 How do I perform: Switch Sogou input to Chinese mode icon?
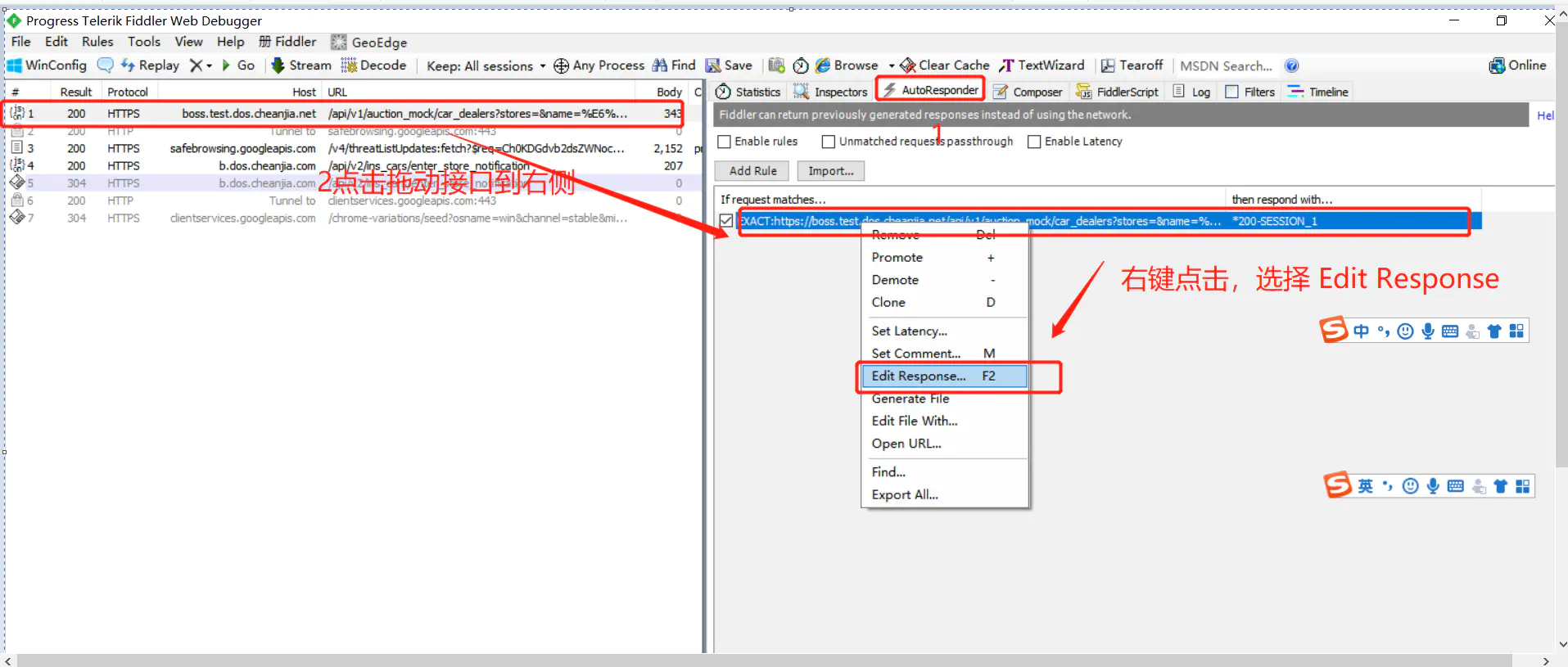[x=1361, y=331]
